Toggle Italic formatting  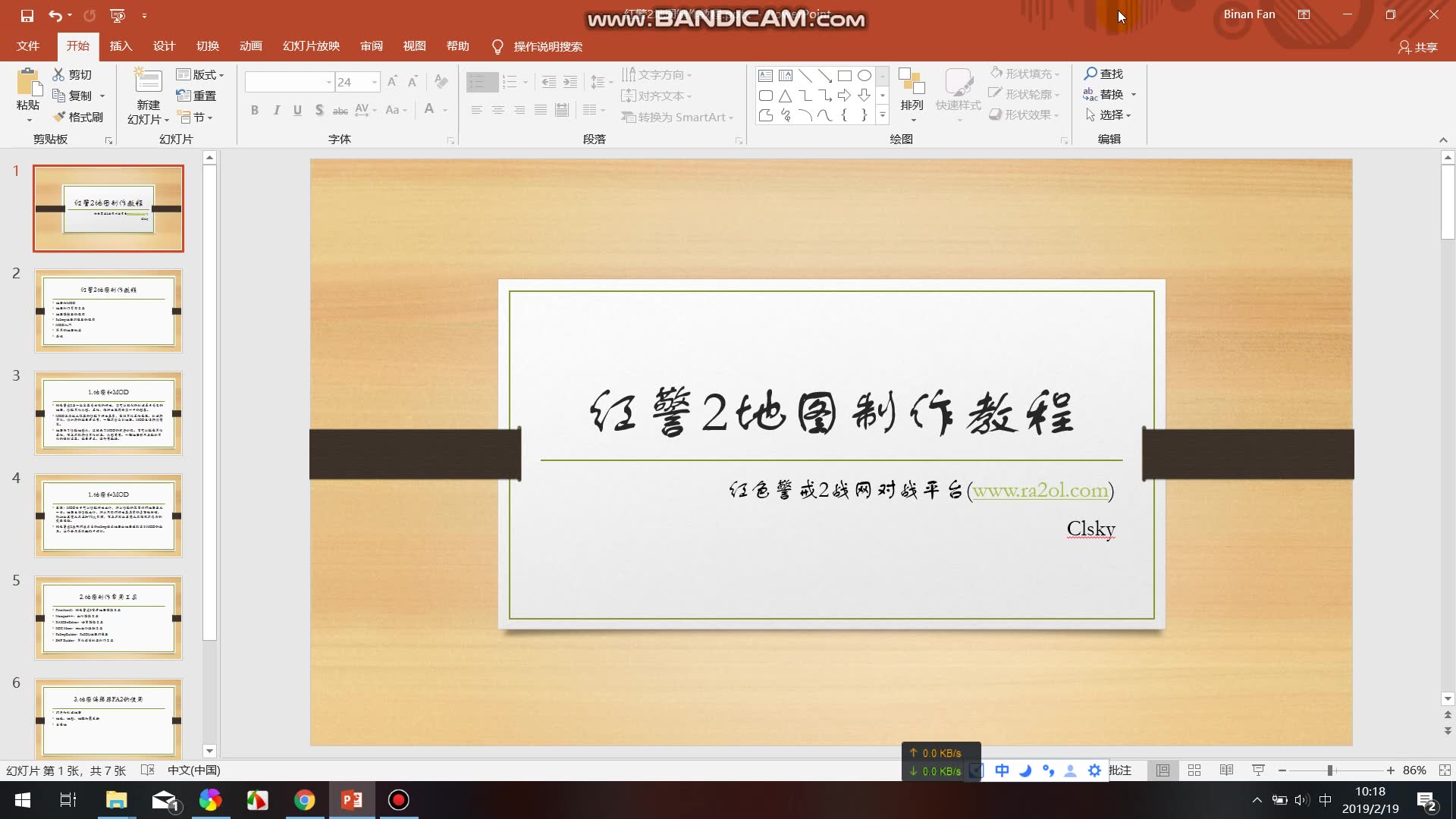(276, 111)
